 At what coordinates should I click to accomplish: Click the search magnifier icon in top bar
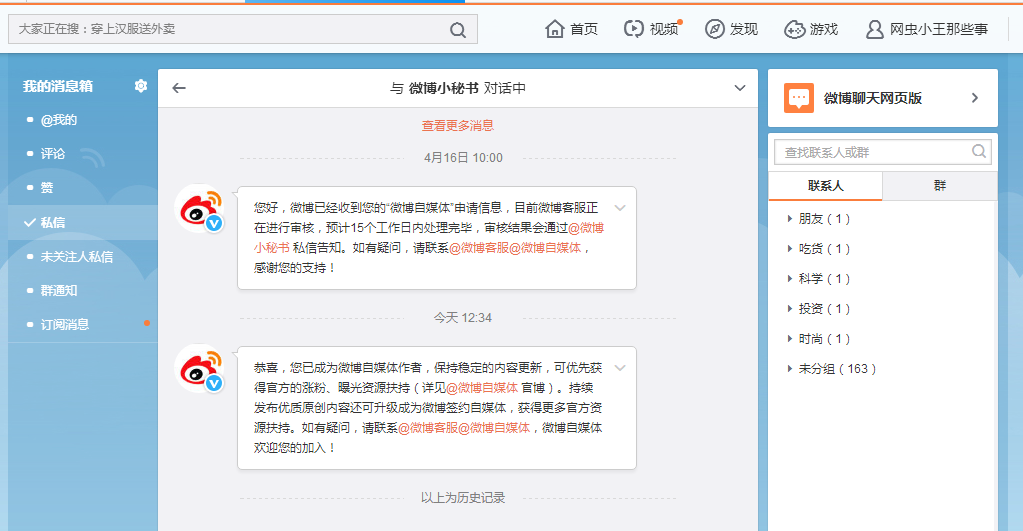(x=458, y=29)
